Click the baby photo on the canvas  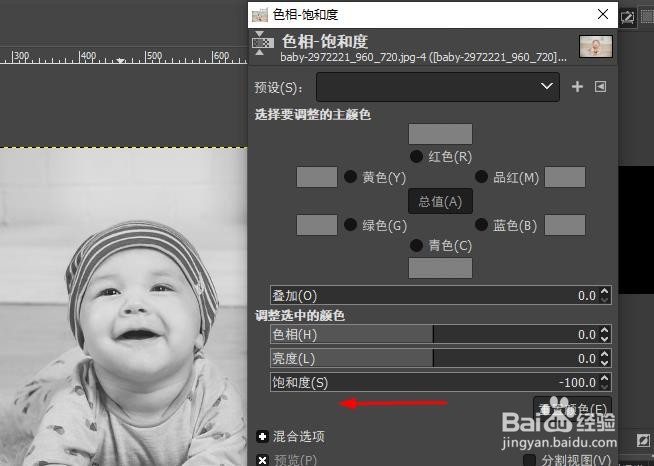tap(123, 307)
